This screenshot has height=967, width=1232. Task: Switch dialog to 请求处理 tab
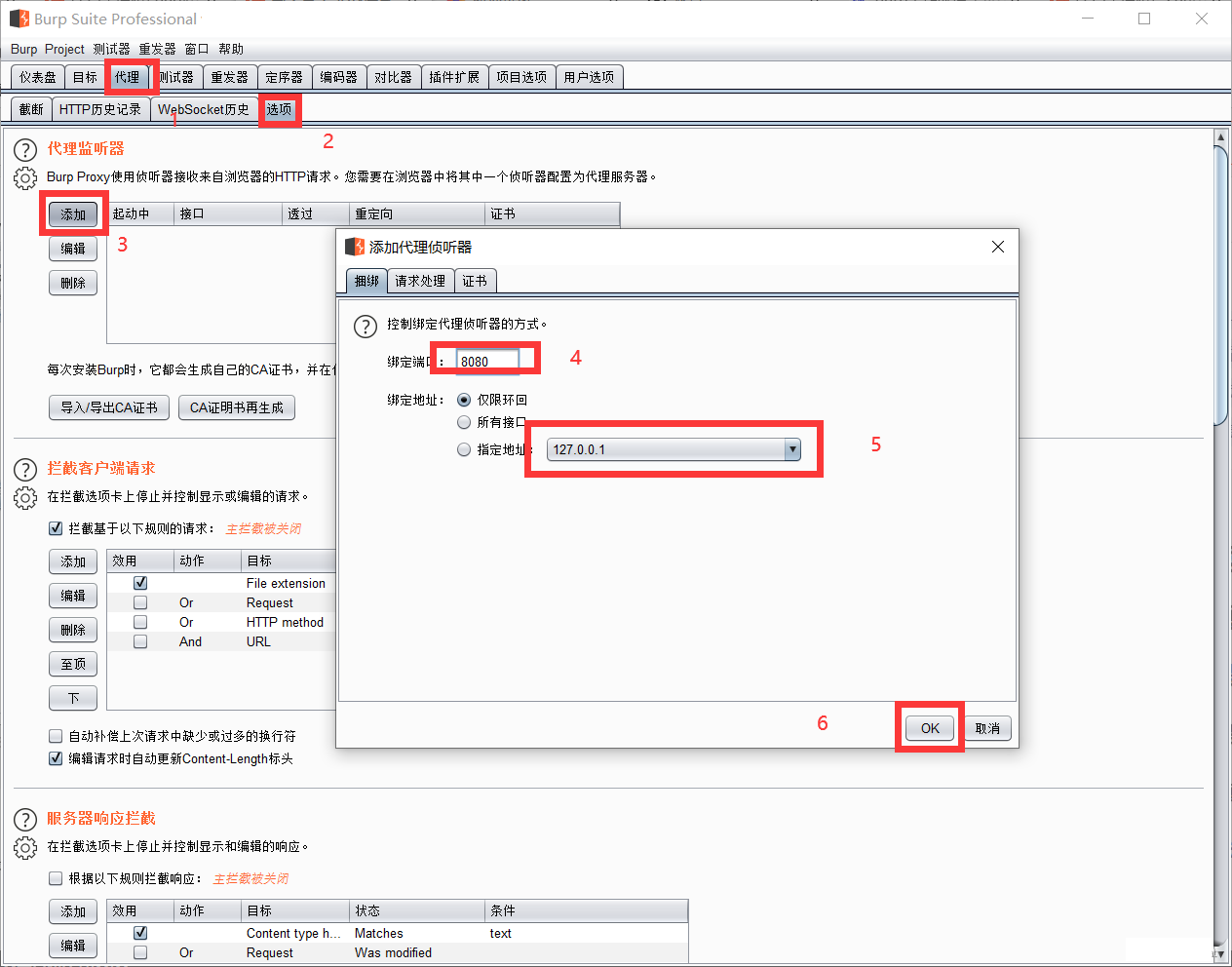(420, 281)
